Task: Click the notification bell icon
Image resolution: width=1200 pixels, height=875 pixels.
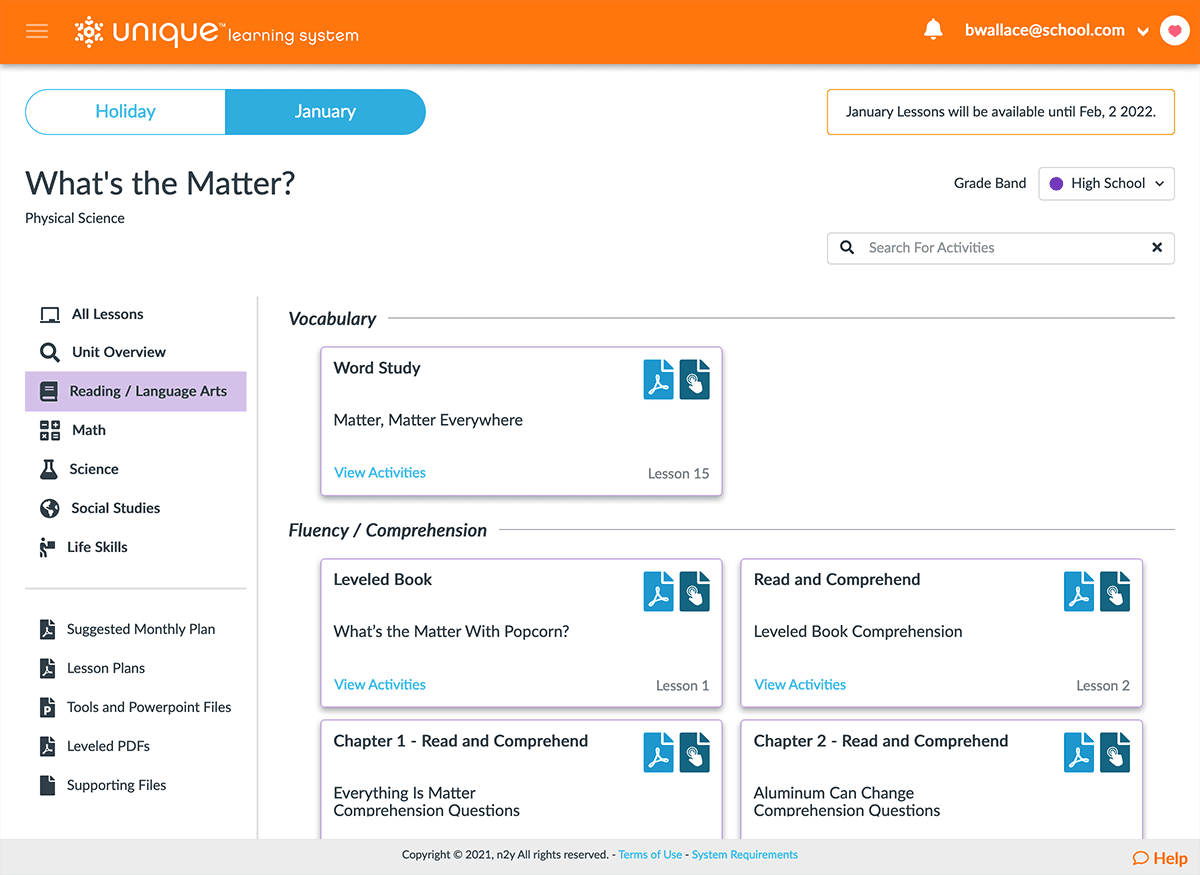Action: [933, 29]
